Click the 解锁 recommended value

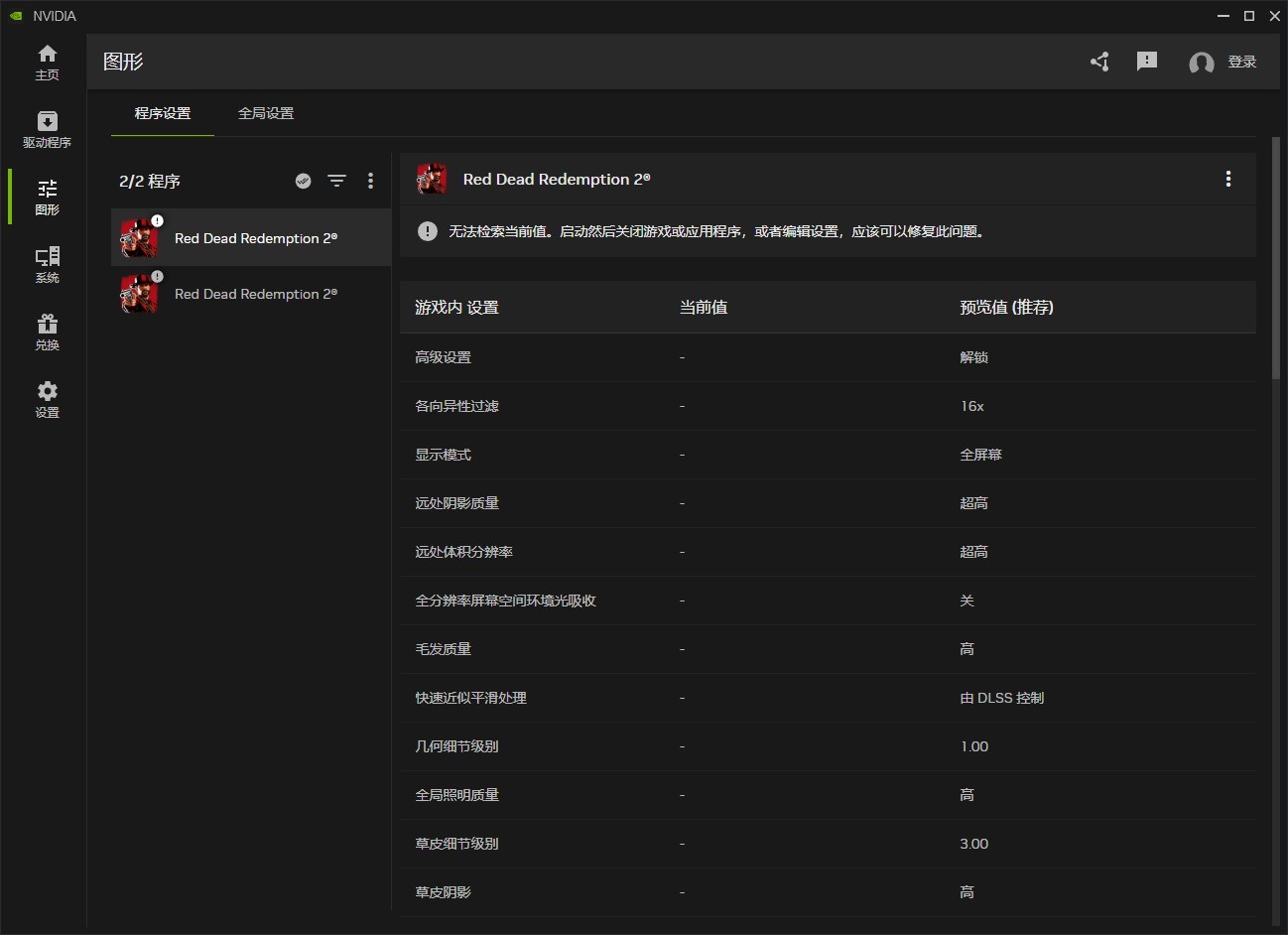[973, 357]
